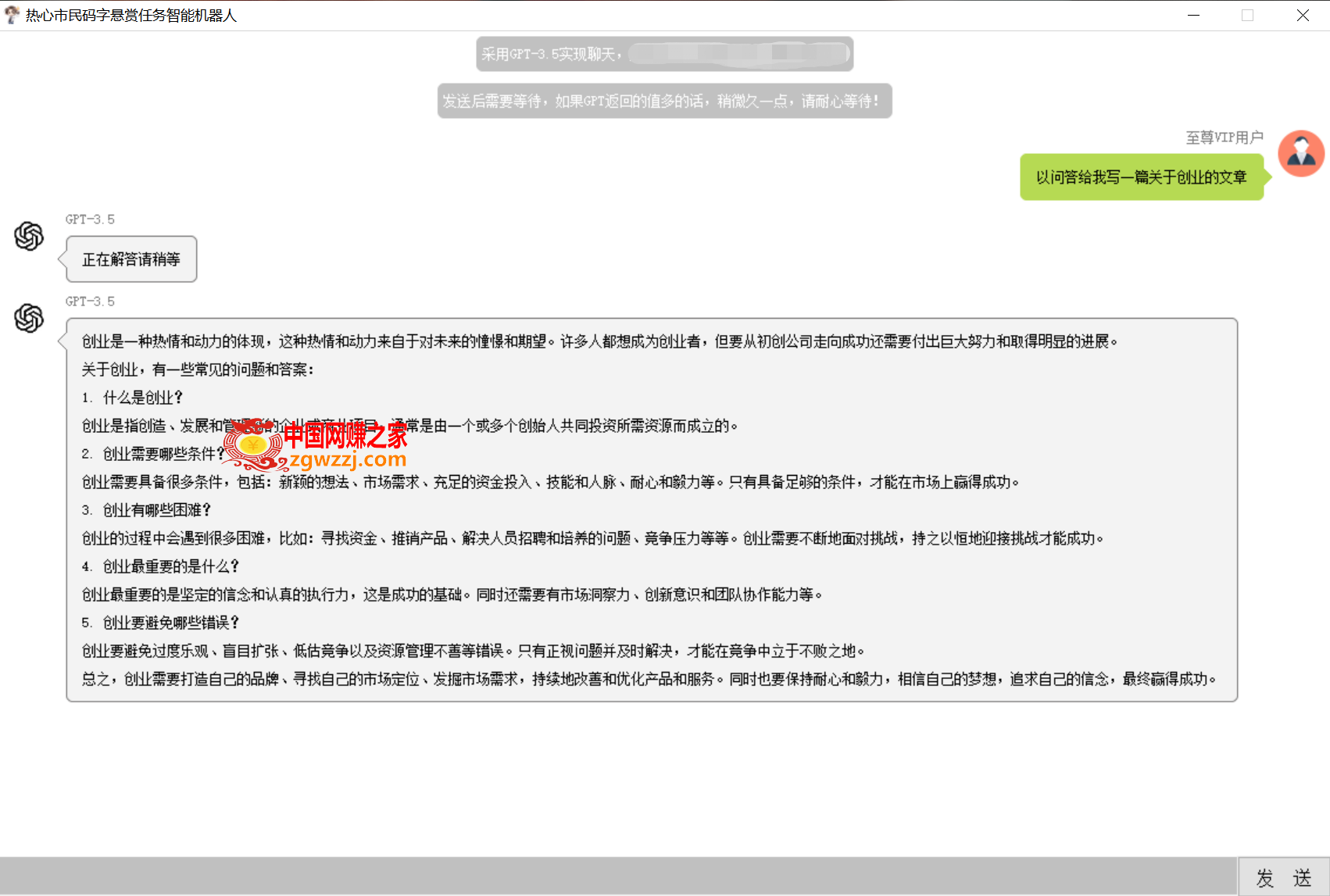The height and width of the screenshot is (896, 1330).
Task: Click the closing paragraph starting 总之
Action: pyautogui.click(x=649, y=679)
